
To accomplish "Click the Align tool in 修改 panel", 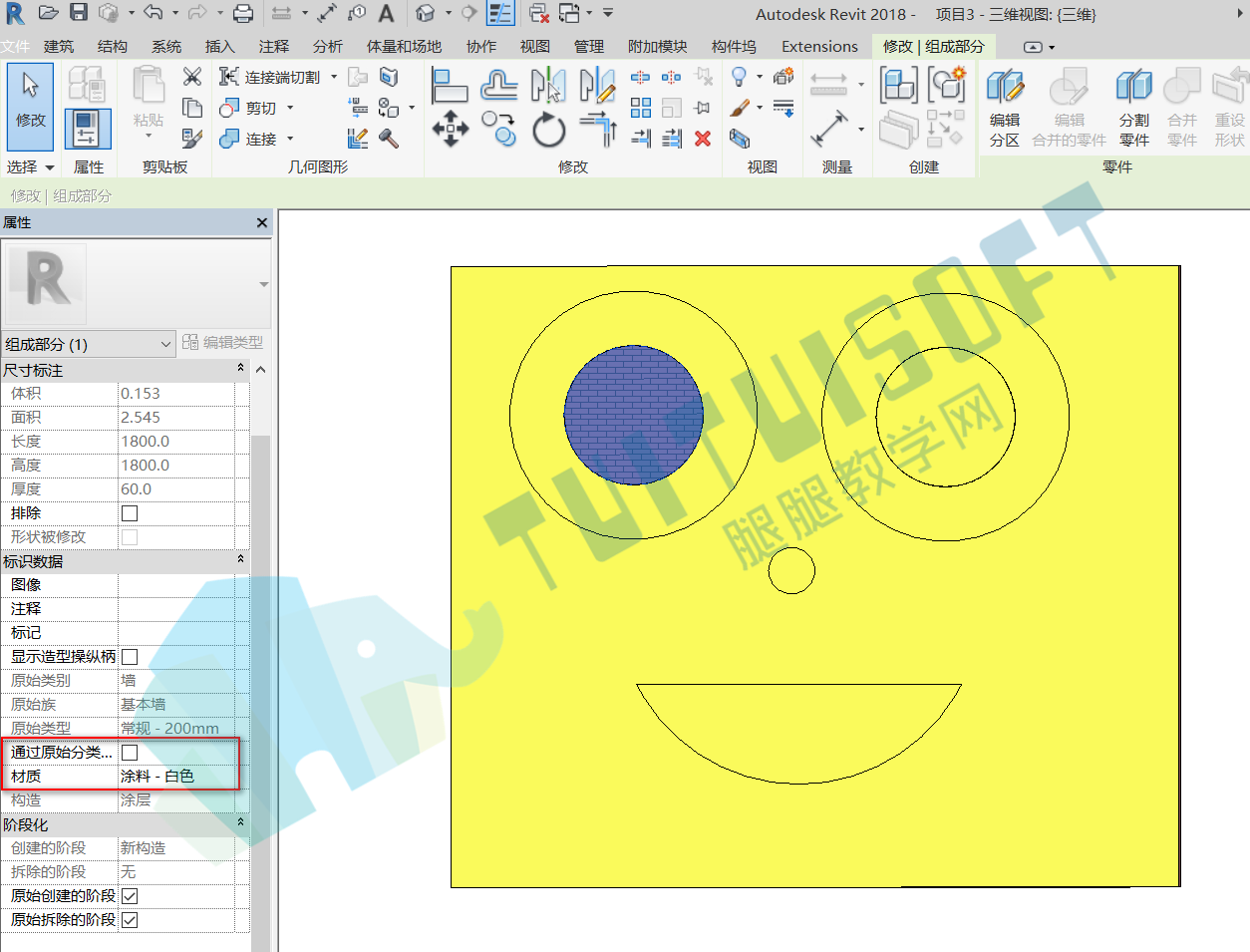I will coord(450,86).
